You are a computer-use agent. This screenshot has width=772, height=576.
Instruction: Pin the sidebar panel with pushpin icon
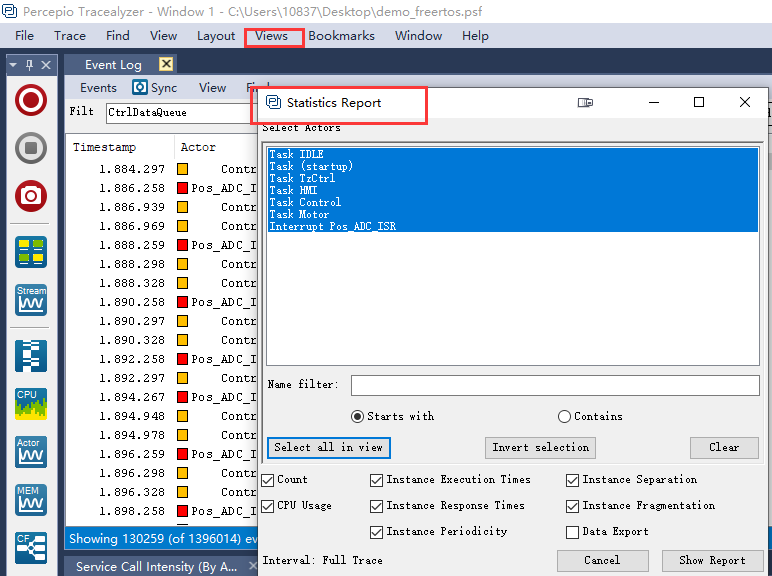point(30,64)
